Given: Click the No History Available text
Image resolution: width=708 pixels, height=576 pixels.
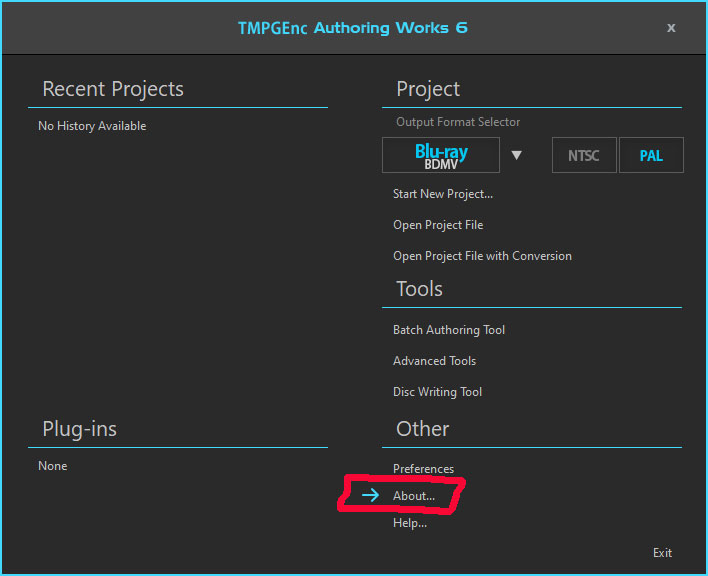Looking at the screenshot, I should tap(92, 126).
